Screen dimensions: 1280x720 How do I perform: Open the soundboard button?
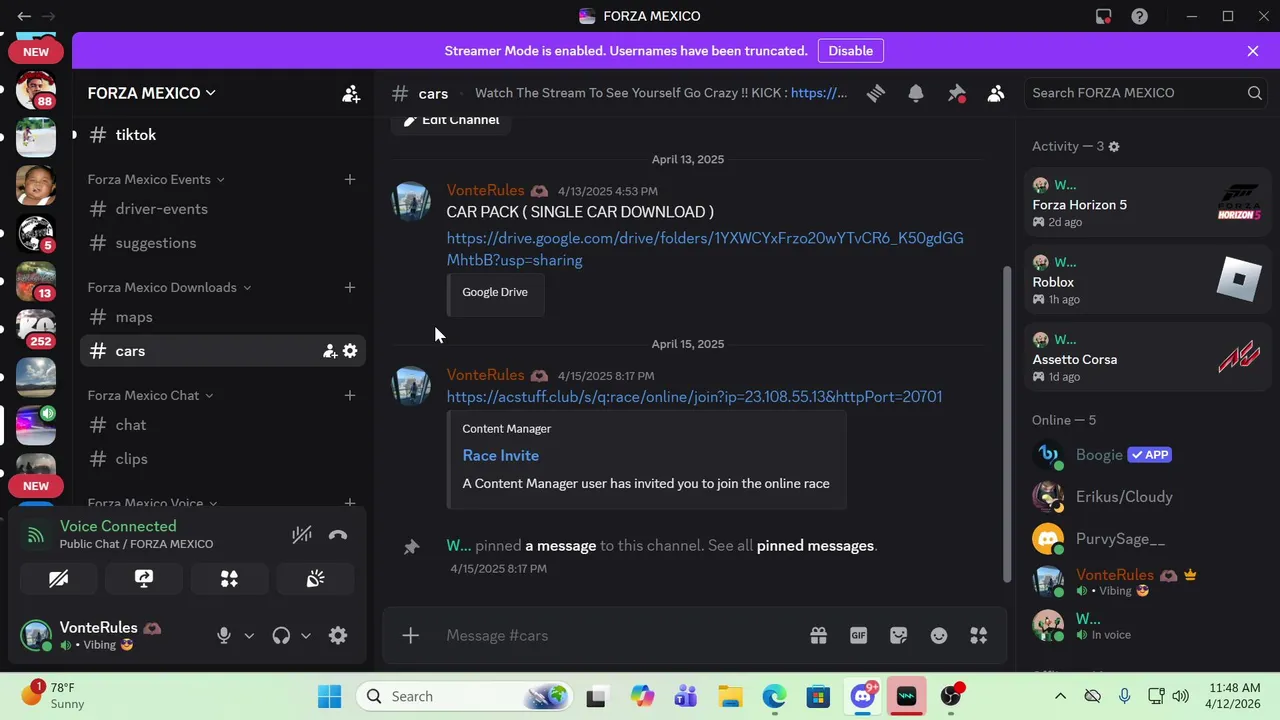click(x=315, y=578)
